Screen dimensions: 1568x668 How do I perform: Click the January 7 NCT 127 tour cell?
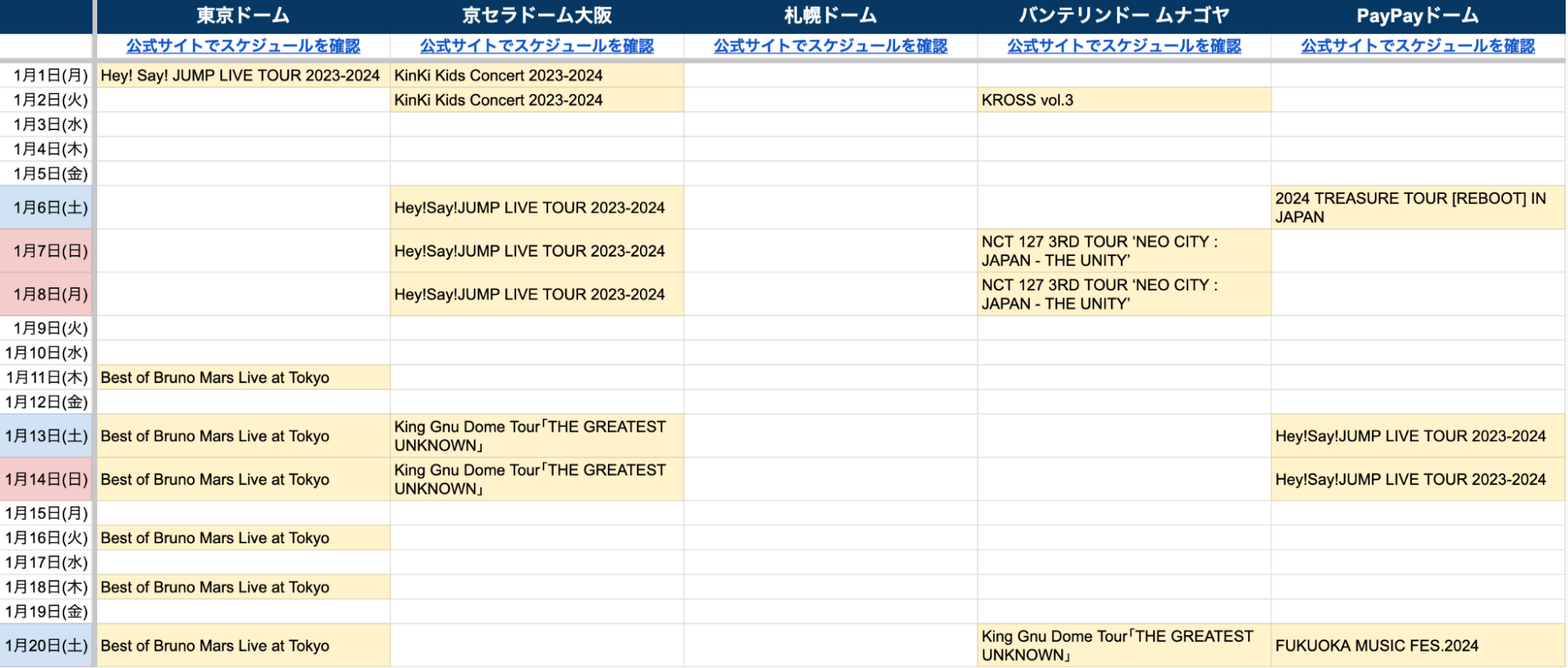pyautogui.click(x=1123, y=251)
